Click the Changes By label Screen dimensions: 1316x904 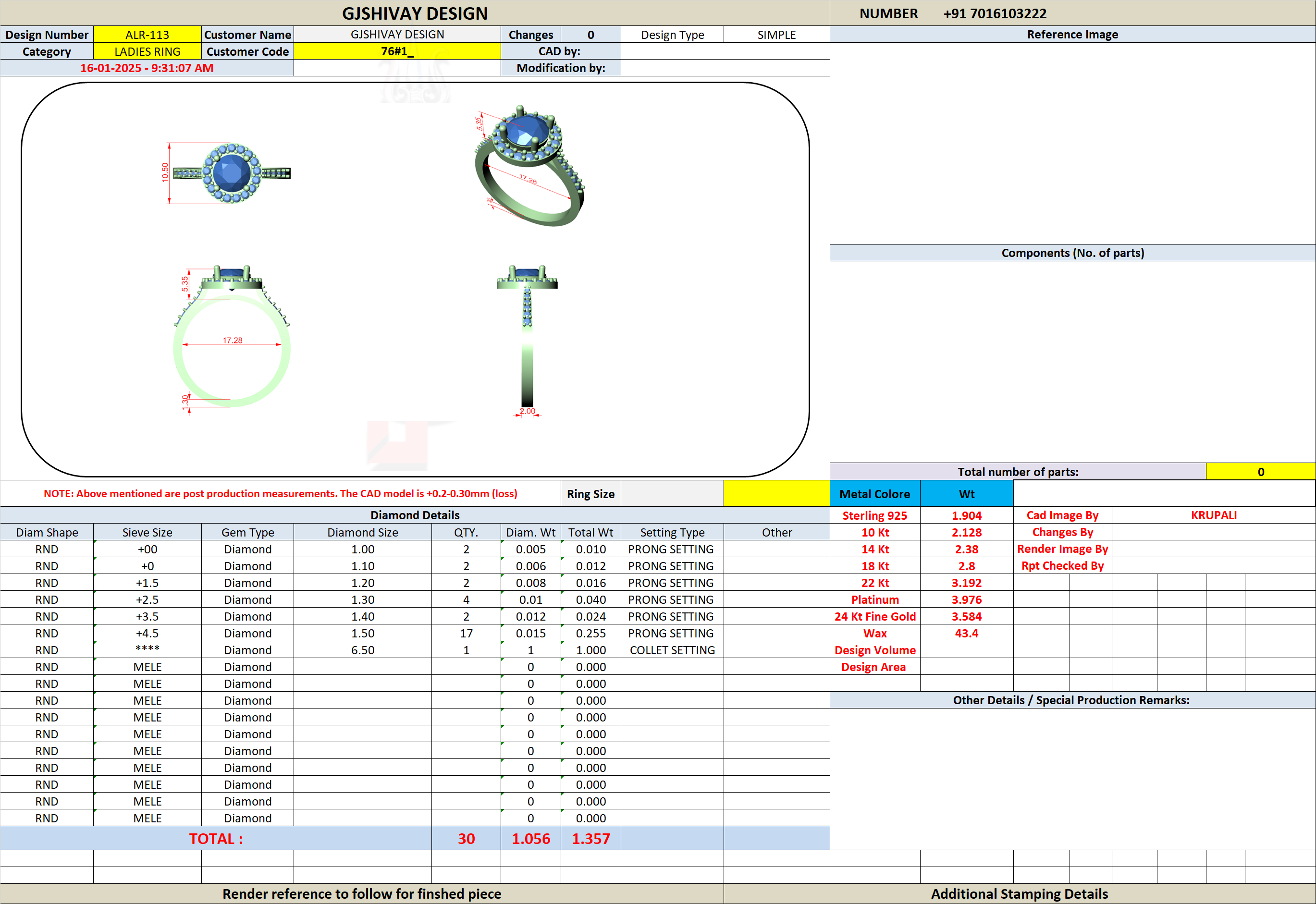coord(1062,532)
